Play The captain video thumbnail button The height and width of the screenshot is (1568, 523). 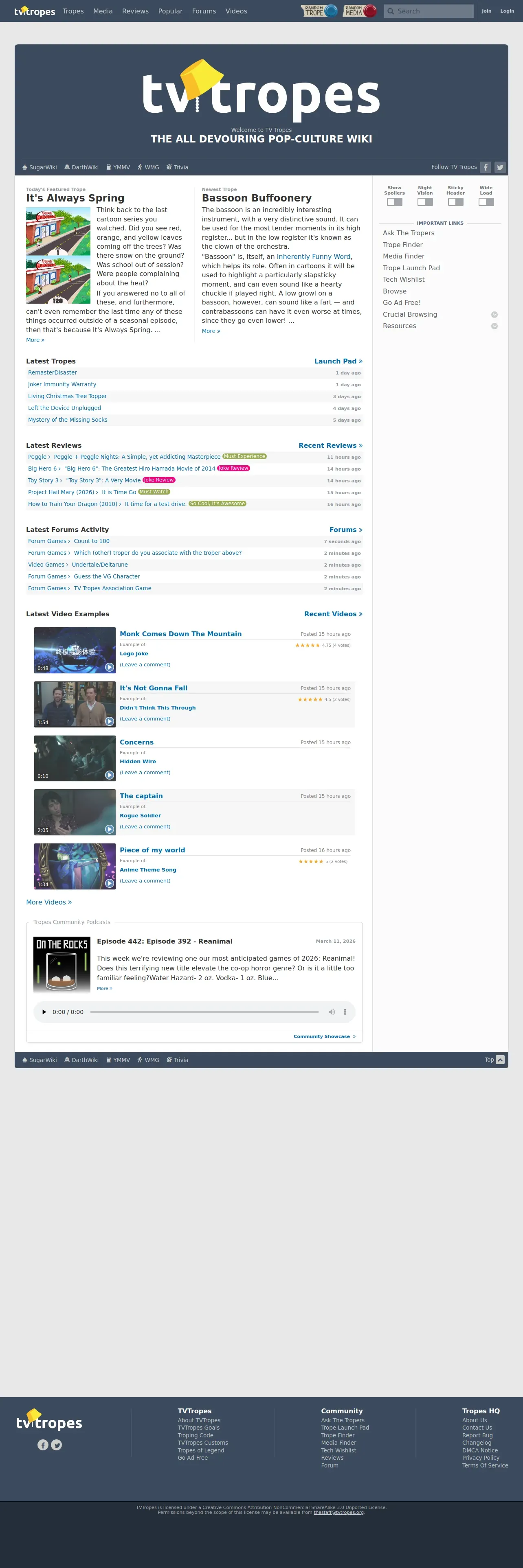pos(110,829)
